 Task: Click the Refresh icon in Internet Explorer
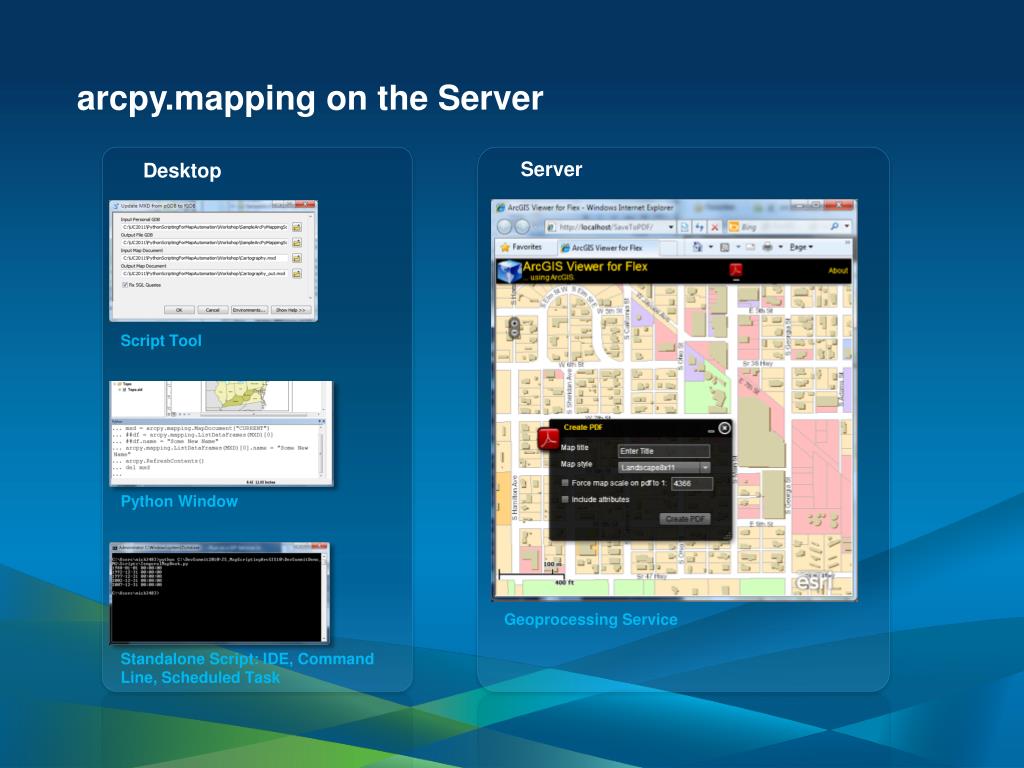click(x=699, y=227)
